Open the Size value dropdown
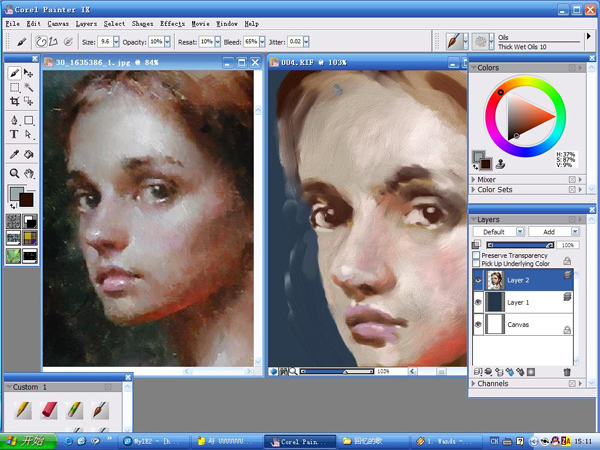Screen dimensions: 600x450 coord(116,42)
